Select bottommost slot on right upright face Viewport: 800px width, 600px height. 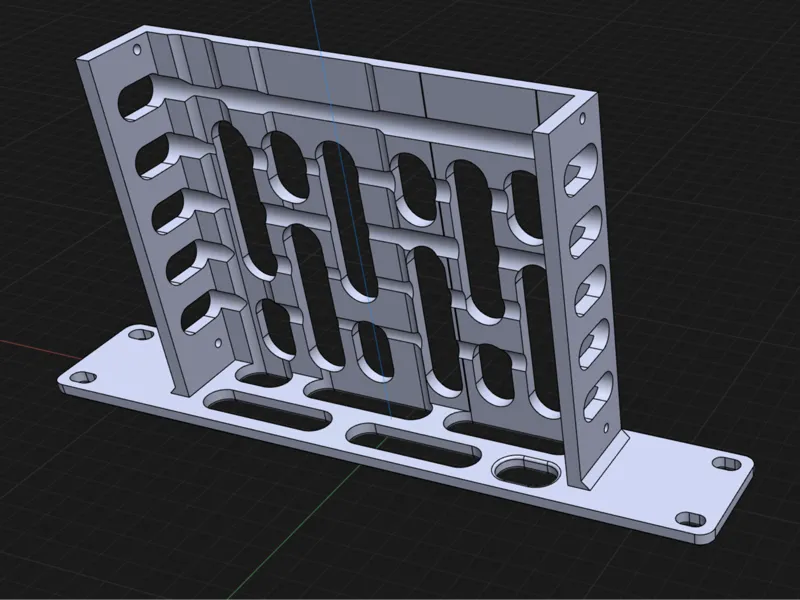598,397
